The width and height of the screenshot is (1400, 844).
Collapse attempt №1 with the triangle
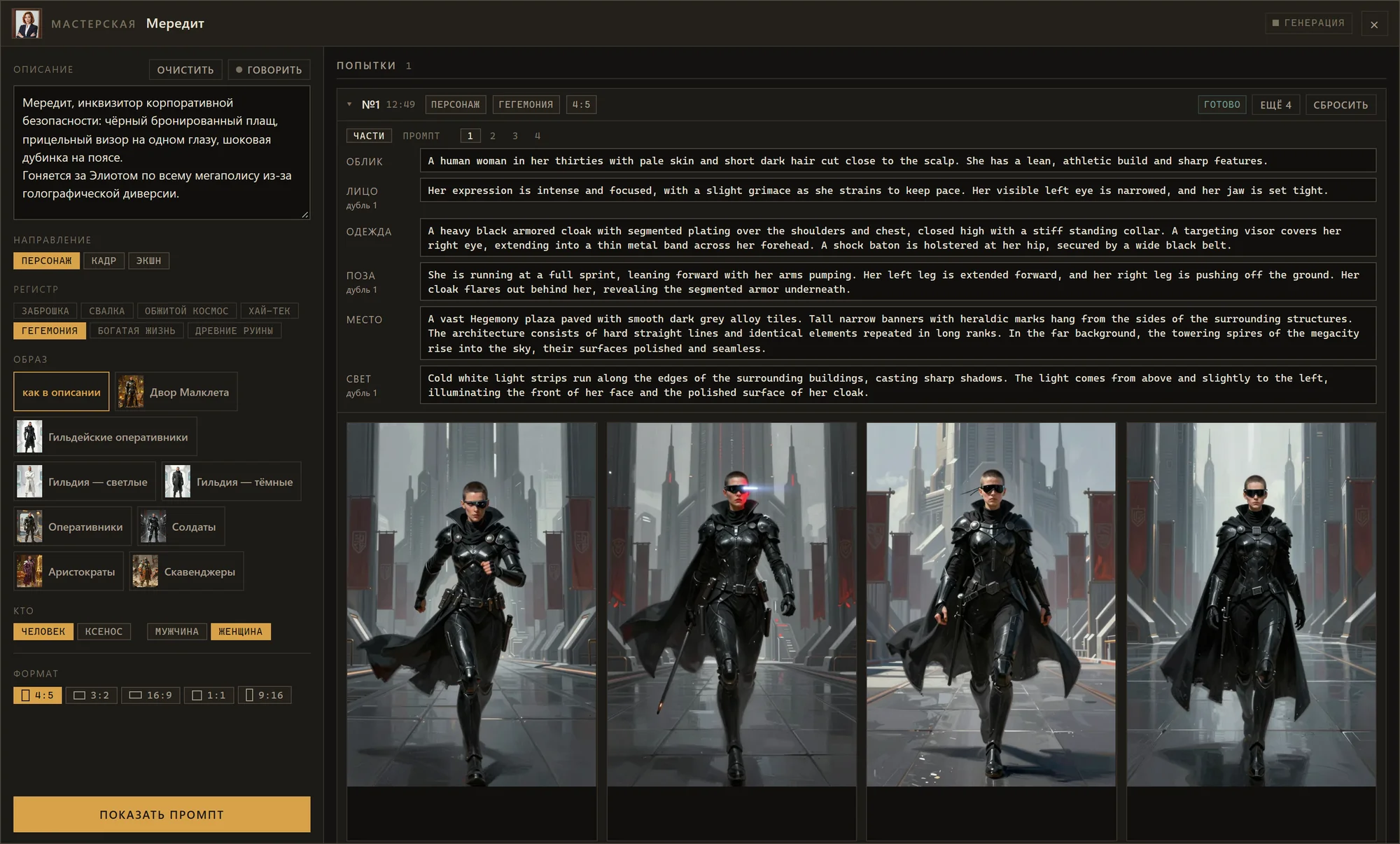pos(349,104)
